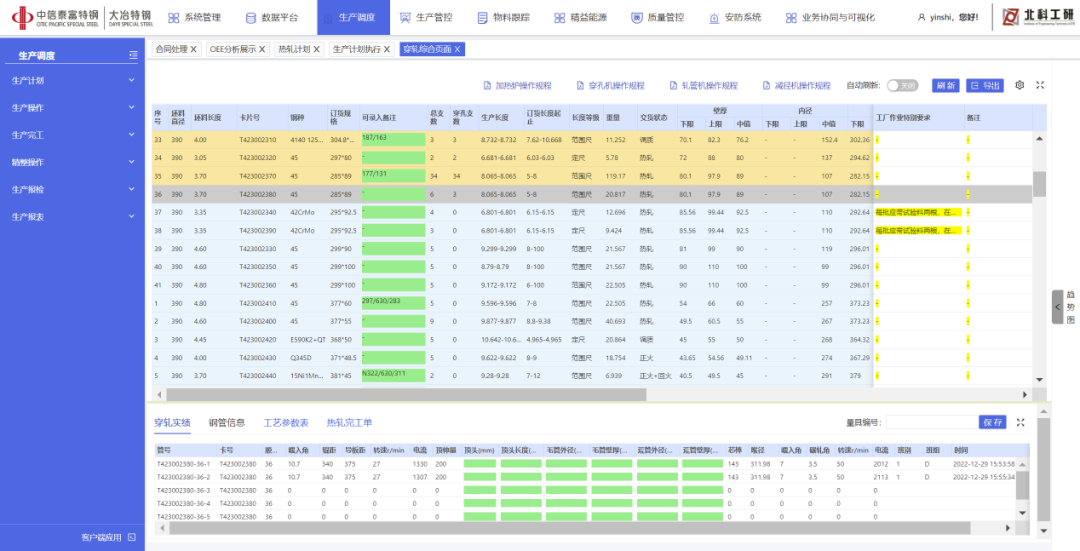Open the 质量管控 module icon

635,17
